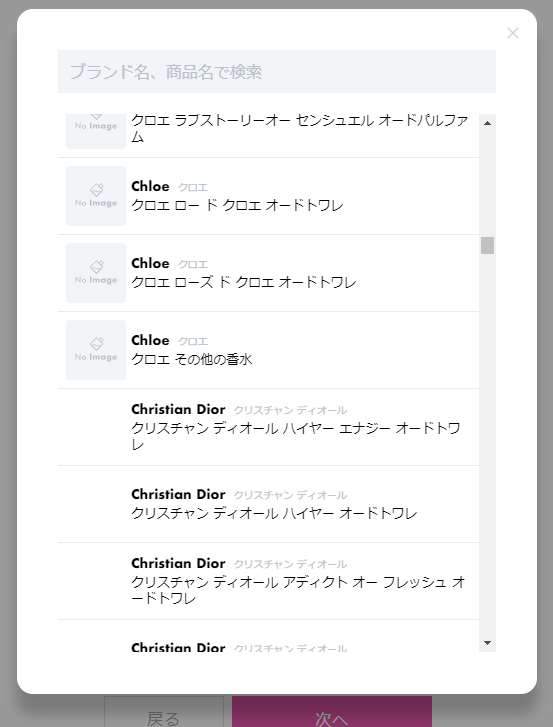
Task: Click the scrollbar up arrow
Action: click(487, 123)
